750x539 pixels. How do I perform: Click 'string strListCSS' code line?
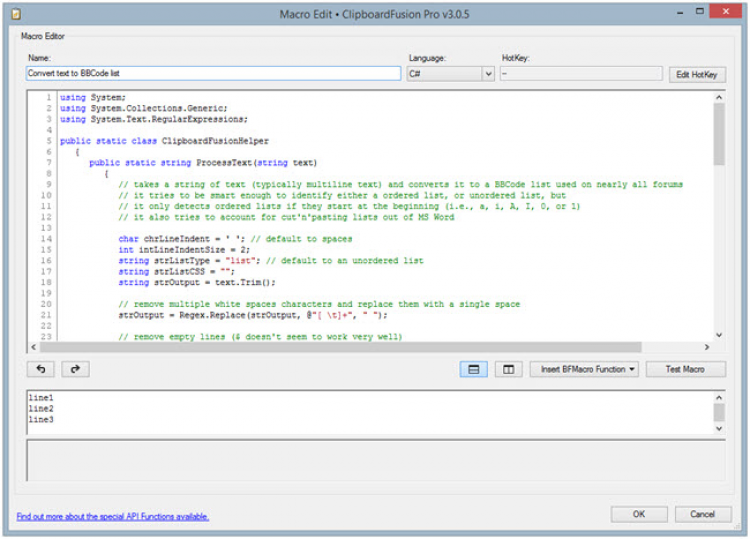point(177,271)
